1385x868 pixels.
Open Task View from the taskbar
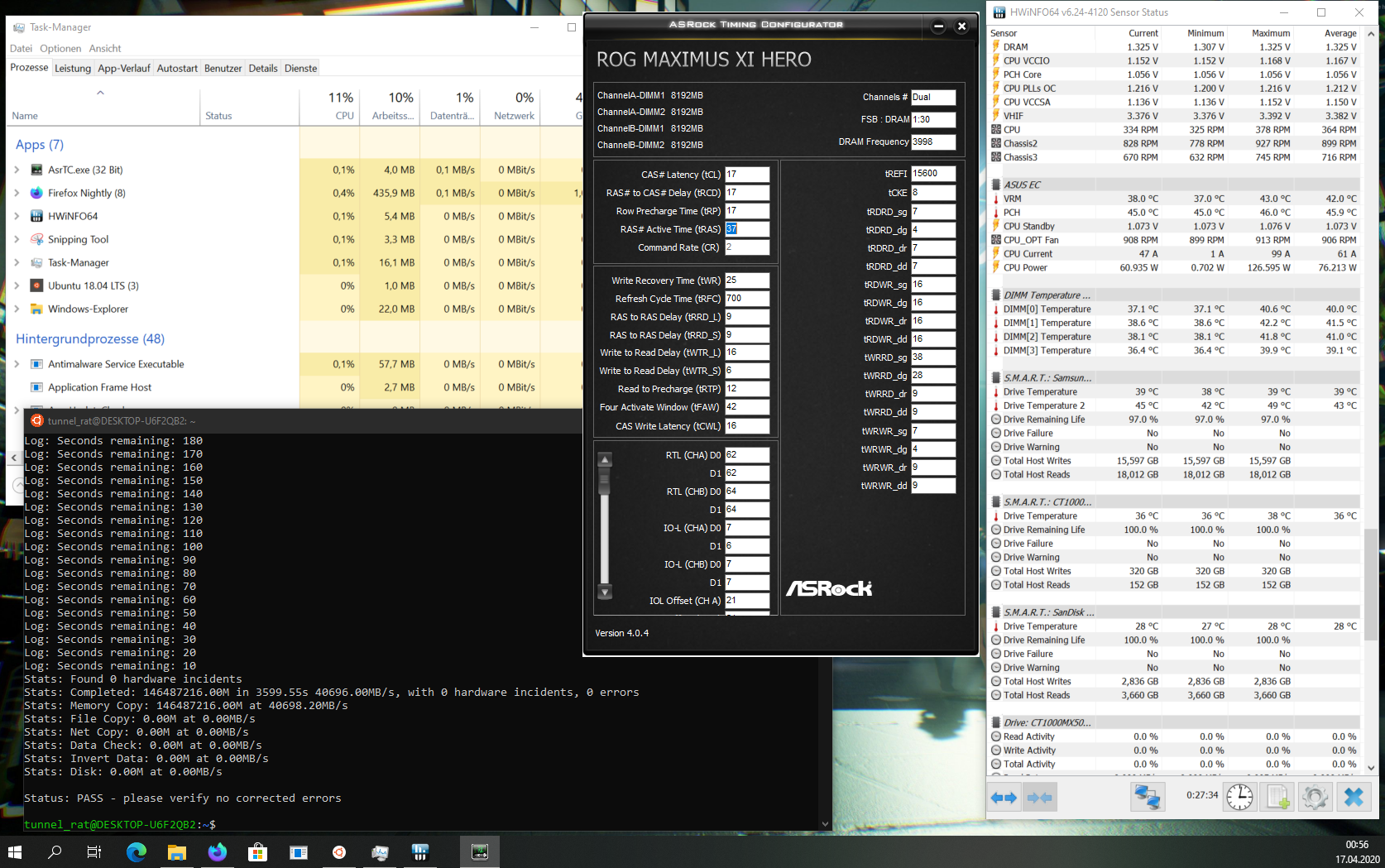pyautogui.click(x=94, y=851)
